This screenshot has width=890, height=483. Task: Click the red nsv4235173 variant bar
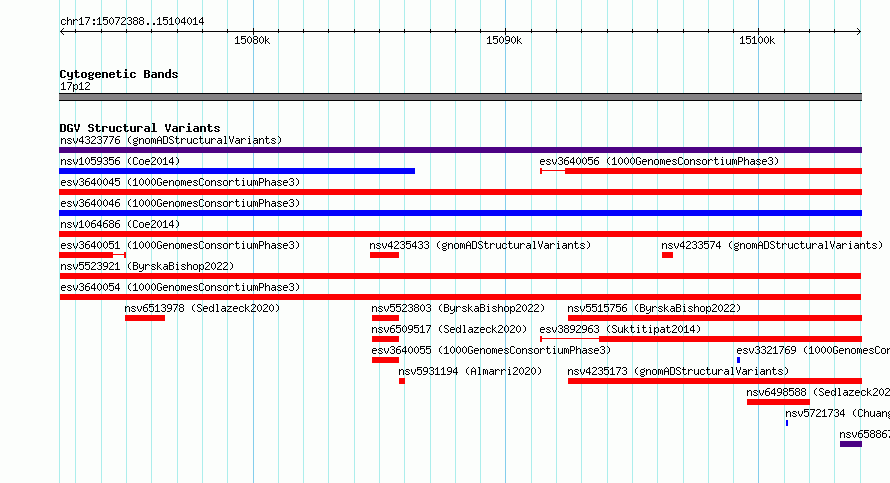[715, 381]
